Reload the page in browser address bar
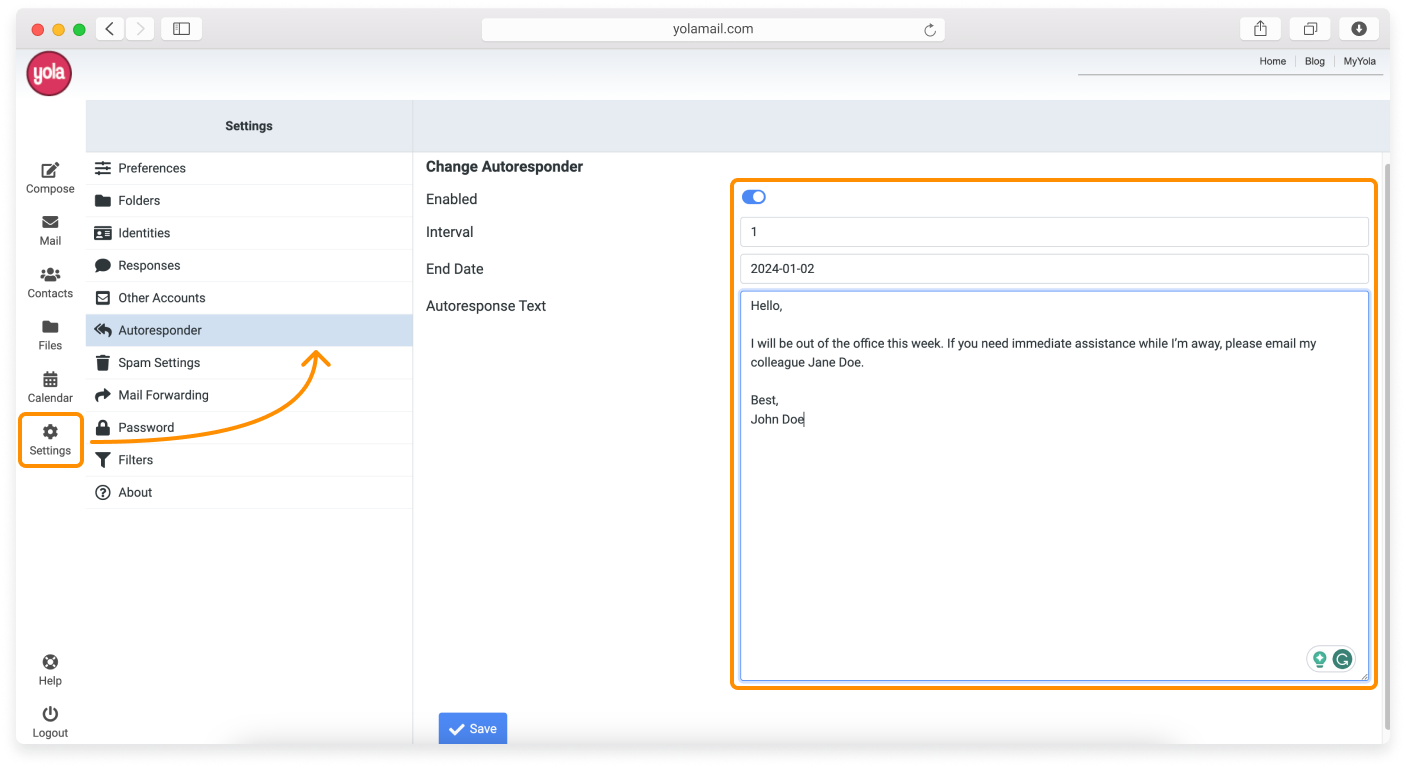1406x768 pixels. [x=929, y=30]
